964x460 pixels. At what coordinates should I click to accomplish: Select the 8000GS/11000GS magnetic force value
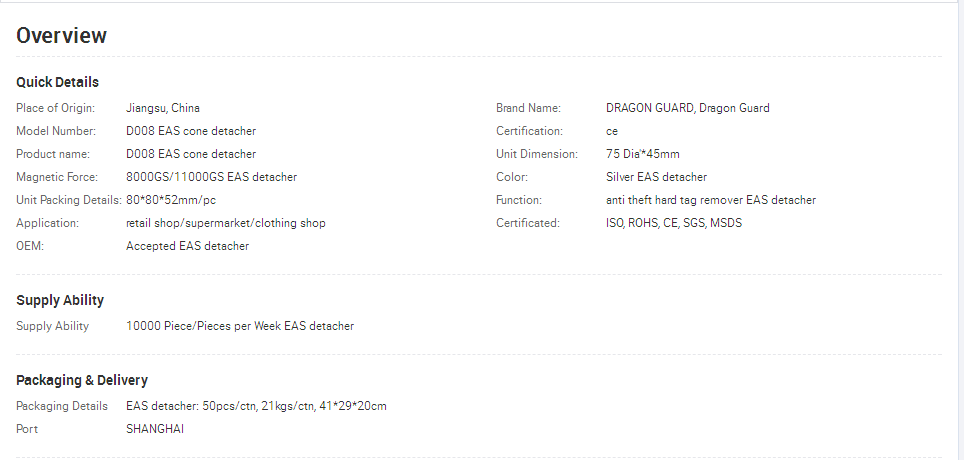pos(211,177)
